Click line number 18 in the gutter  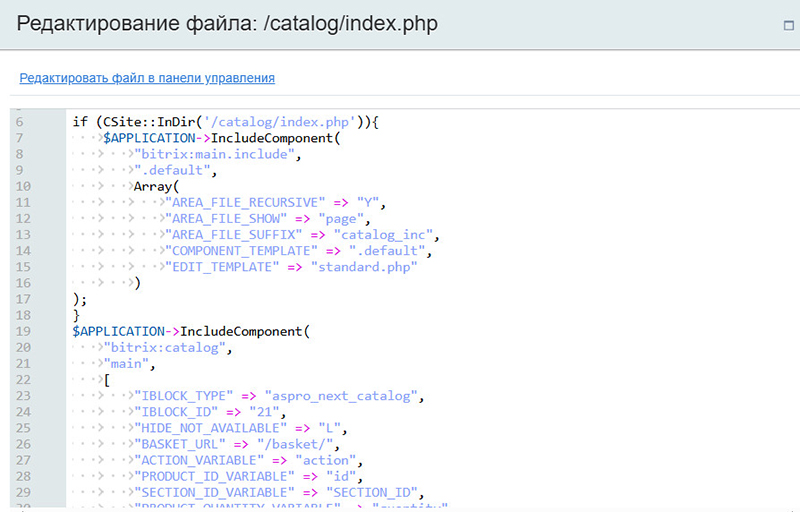pyautogui.click(x=20, y=315)
